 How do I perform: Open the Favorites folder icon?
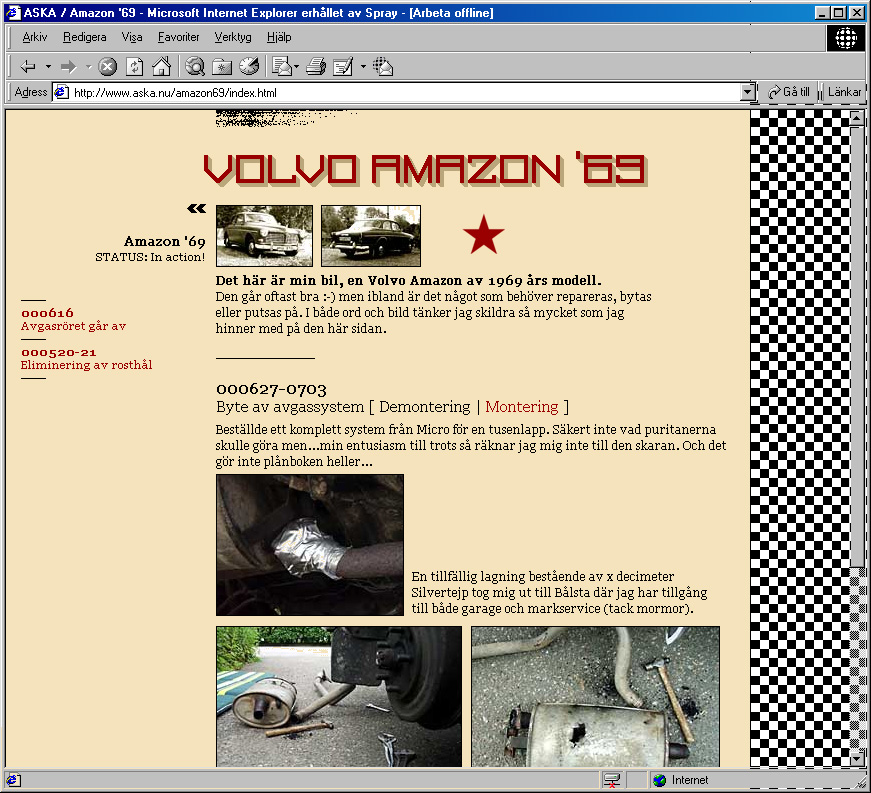222,67
